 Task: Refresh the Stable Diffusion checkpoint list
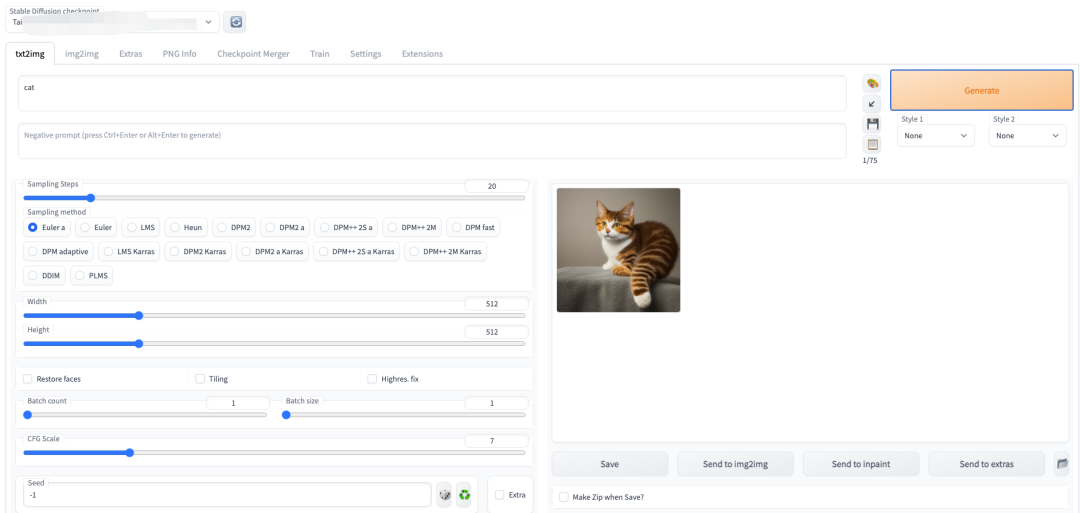(x=234, y=22)
